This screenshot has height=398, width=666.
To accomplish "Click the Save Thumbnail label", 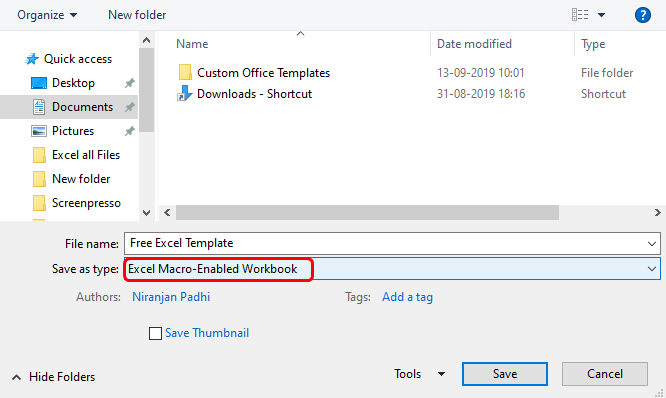I will (x=207, y=333).
